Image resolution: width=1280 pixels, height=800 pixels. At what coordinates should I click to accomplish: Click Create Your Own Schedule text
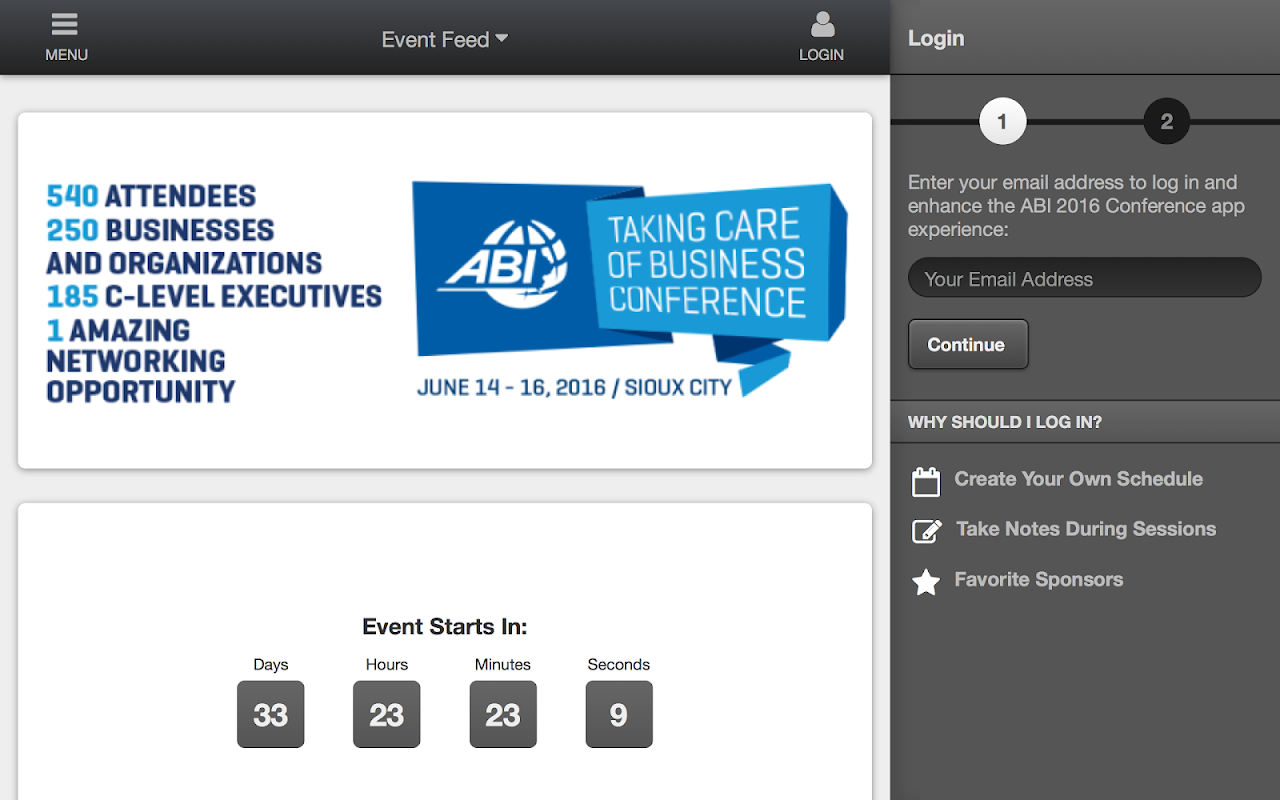tap(1078, 479)
